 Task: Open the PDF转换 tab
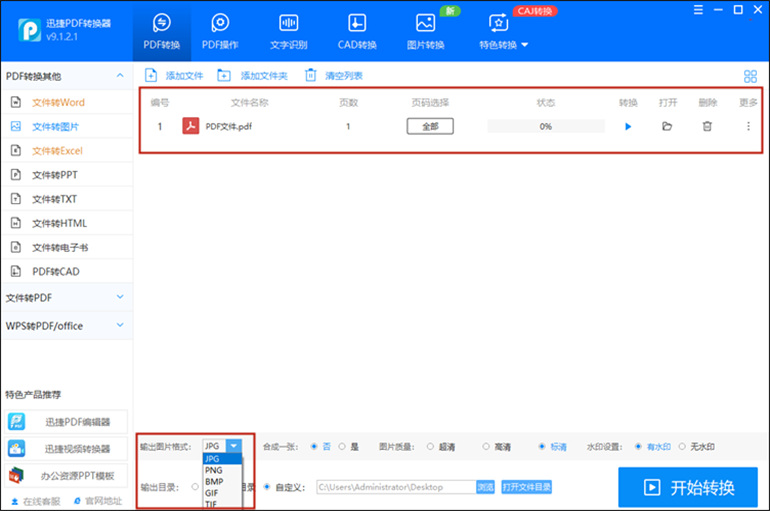pyautogui.click(x=162, y=31)
